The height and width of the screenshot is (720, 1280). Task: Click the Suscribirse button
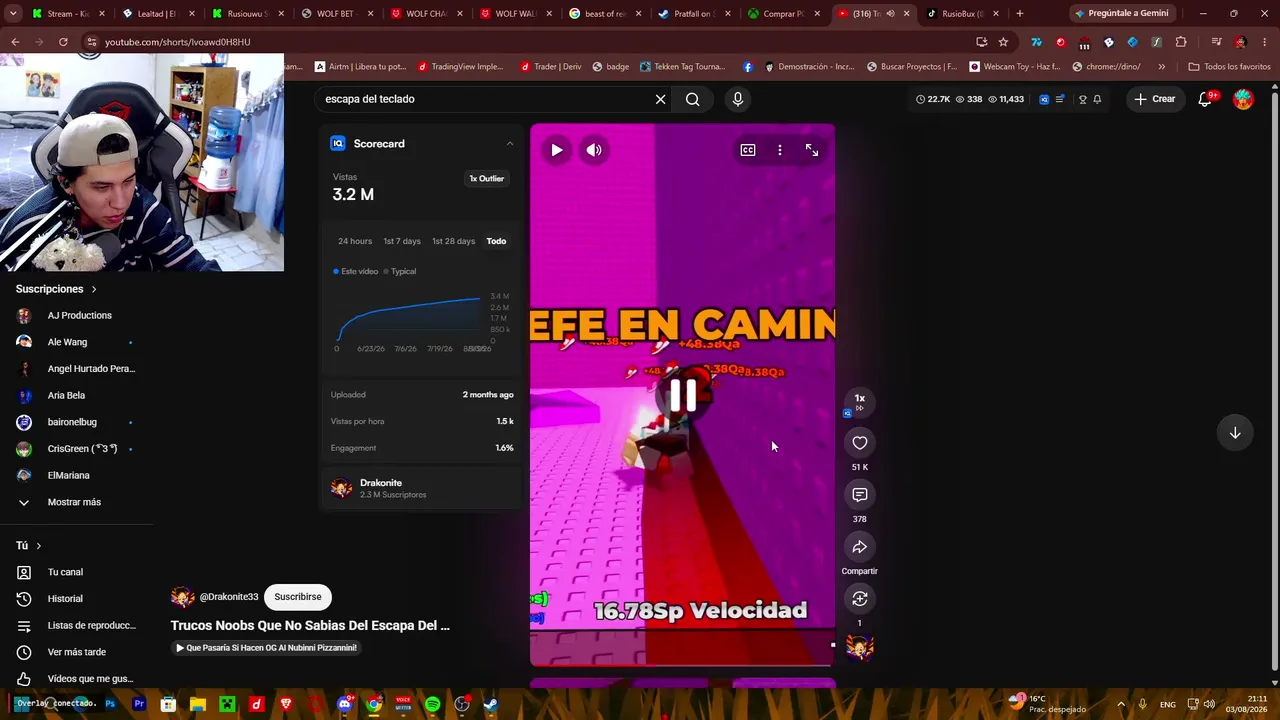coord(298,597)
